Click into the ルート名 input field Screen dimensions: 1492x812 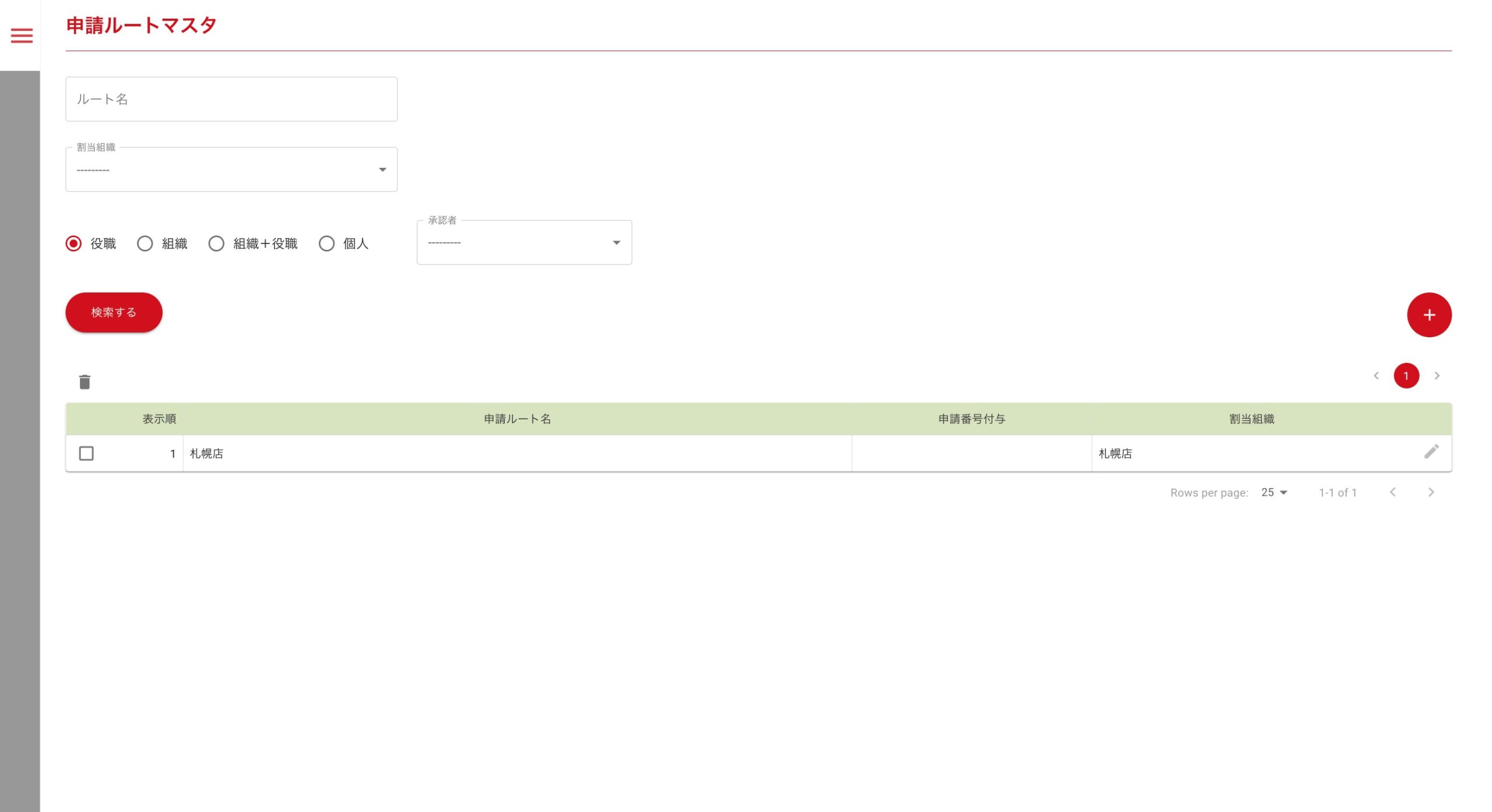[x=231, y=99]
